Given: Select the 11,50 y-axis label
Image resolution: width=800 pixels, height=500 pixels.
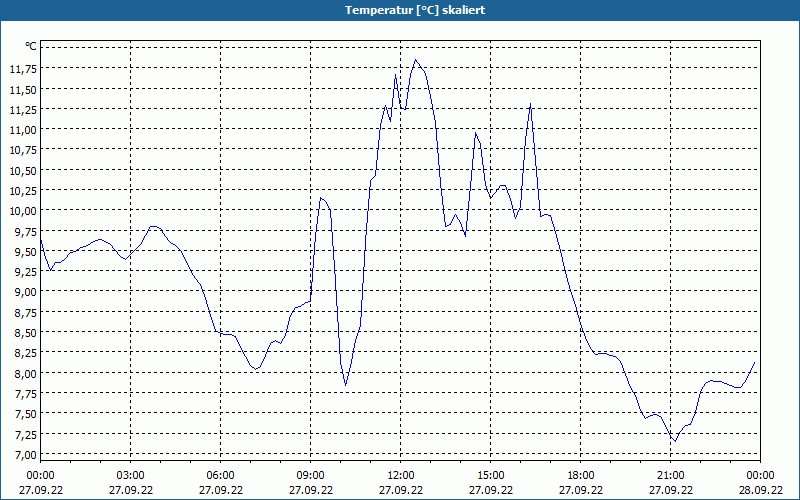Looking at the screenshot, I should pos(23,89).
